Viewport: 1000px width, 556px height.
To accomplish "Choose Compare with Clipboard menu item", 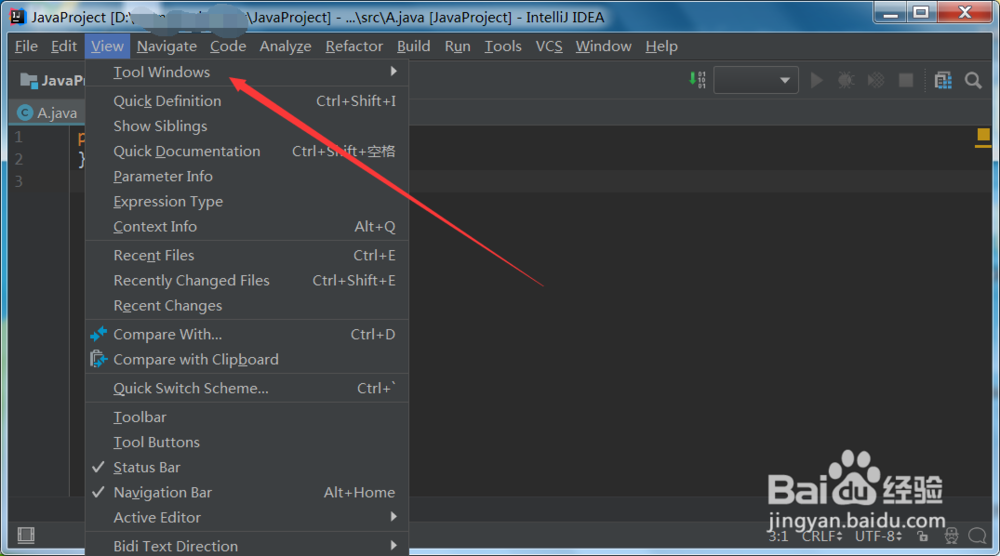I will [247, 360].
